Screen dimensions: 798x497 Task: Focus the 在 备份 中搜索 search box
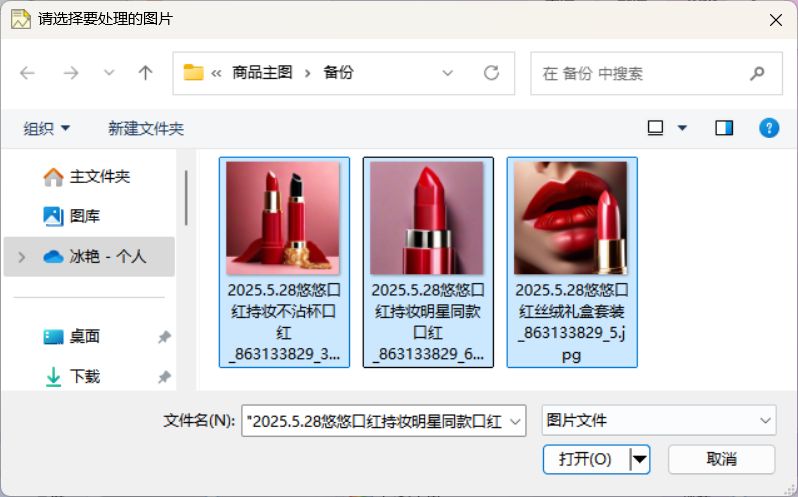(x=656, y=73)
